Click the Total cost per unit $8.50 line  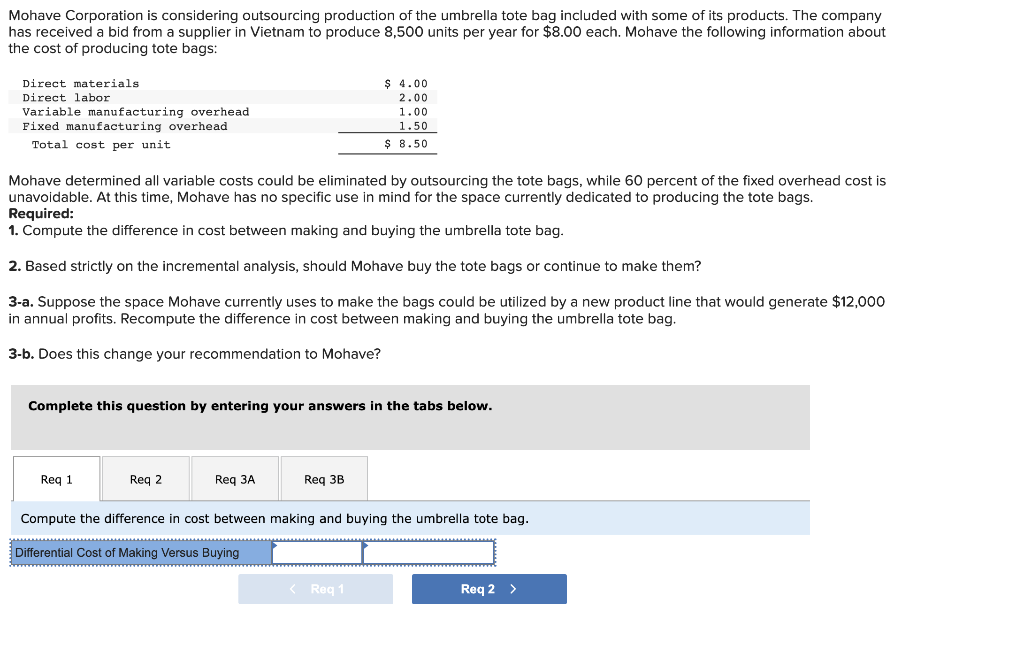point(200,143)
